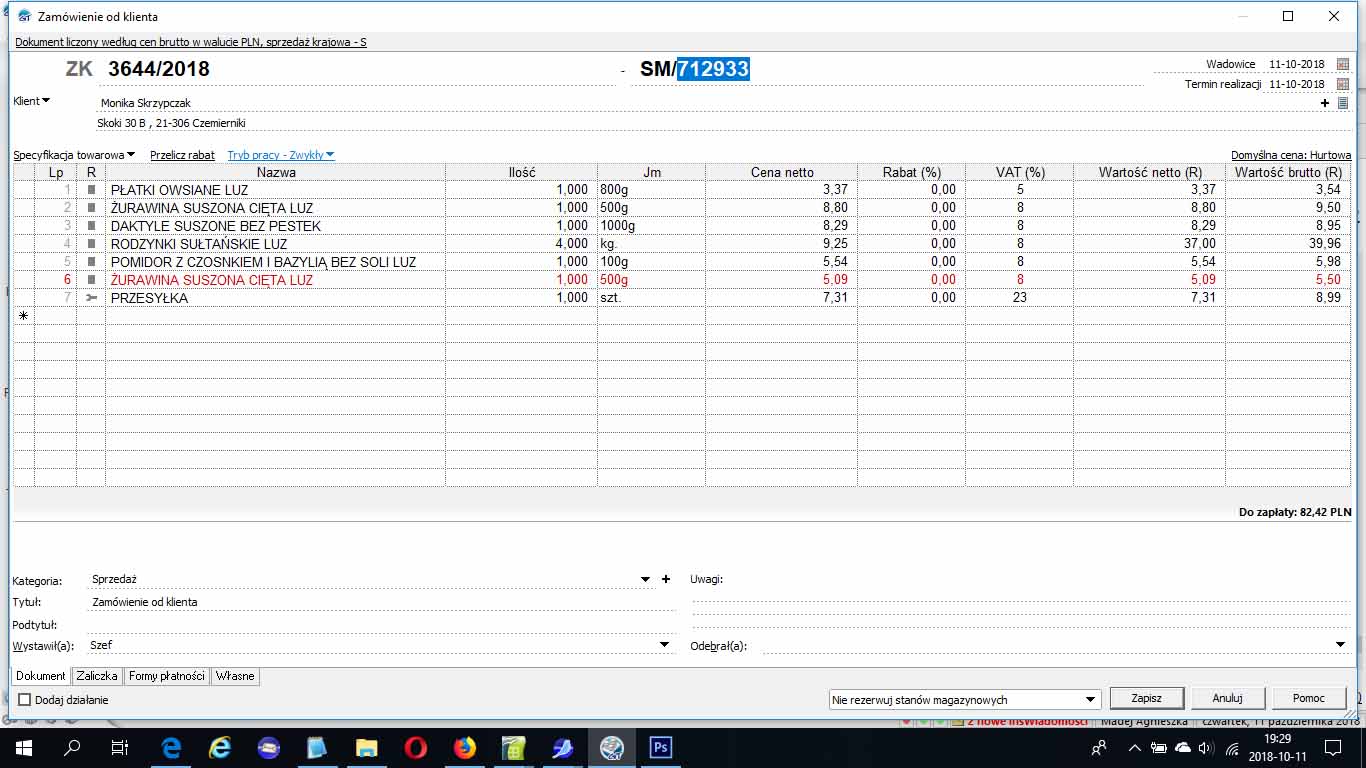Screen dimensions: 1366x768
Task: Open the Formy płatności tab
Action: coord(167,676)
